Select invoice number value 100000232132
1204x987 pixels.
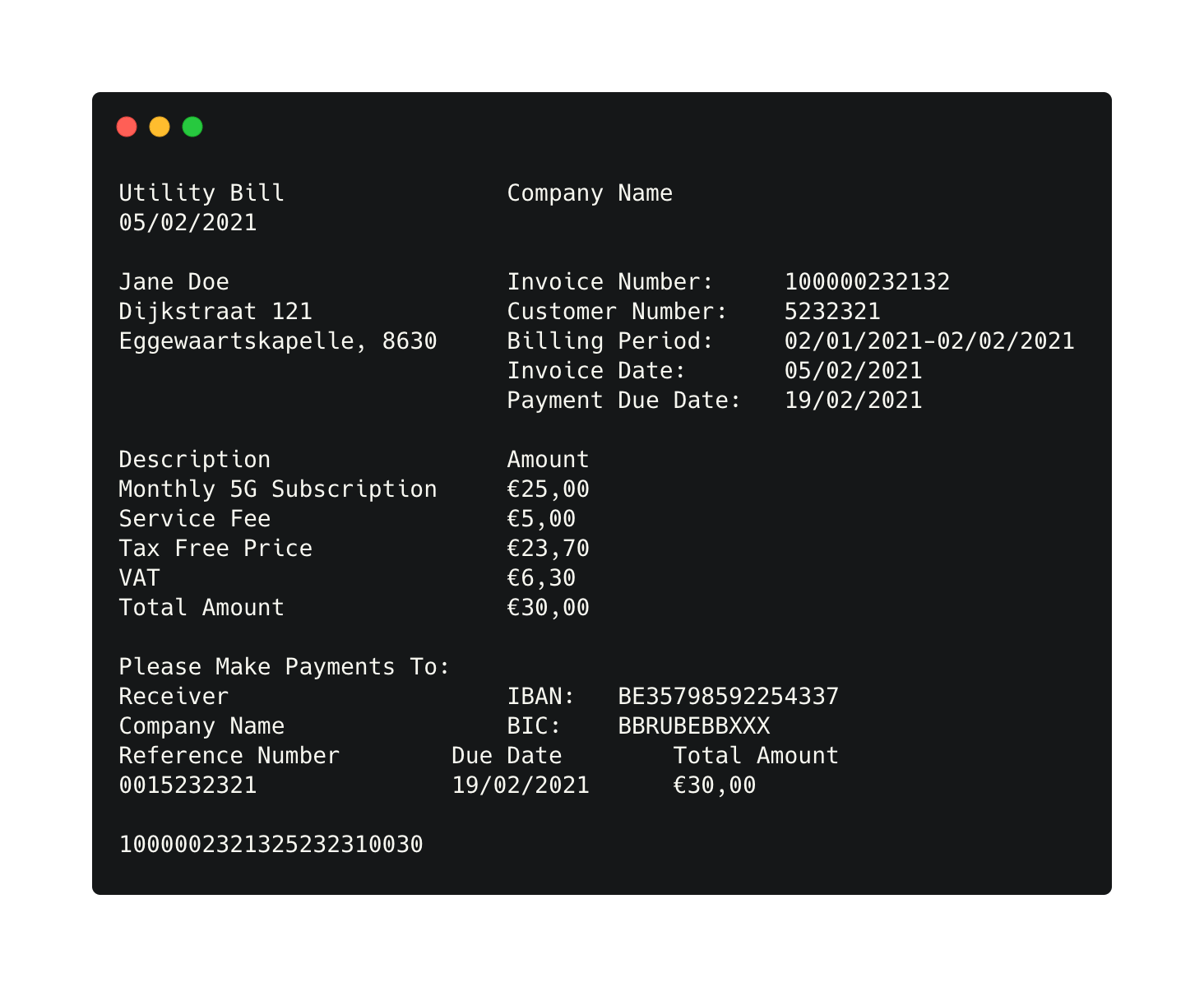pos(867,281)
